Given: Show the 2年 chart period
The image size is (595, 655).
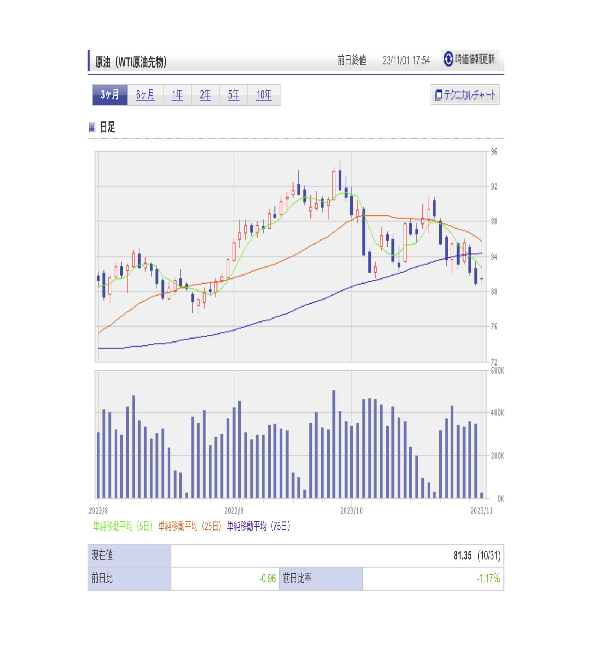Looking at the screenshot, I should tap(205, 95).
